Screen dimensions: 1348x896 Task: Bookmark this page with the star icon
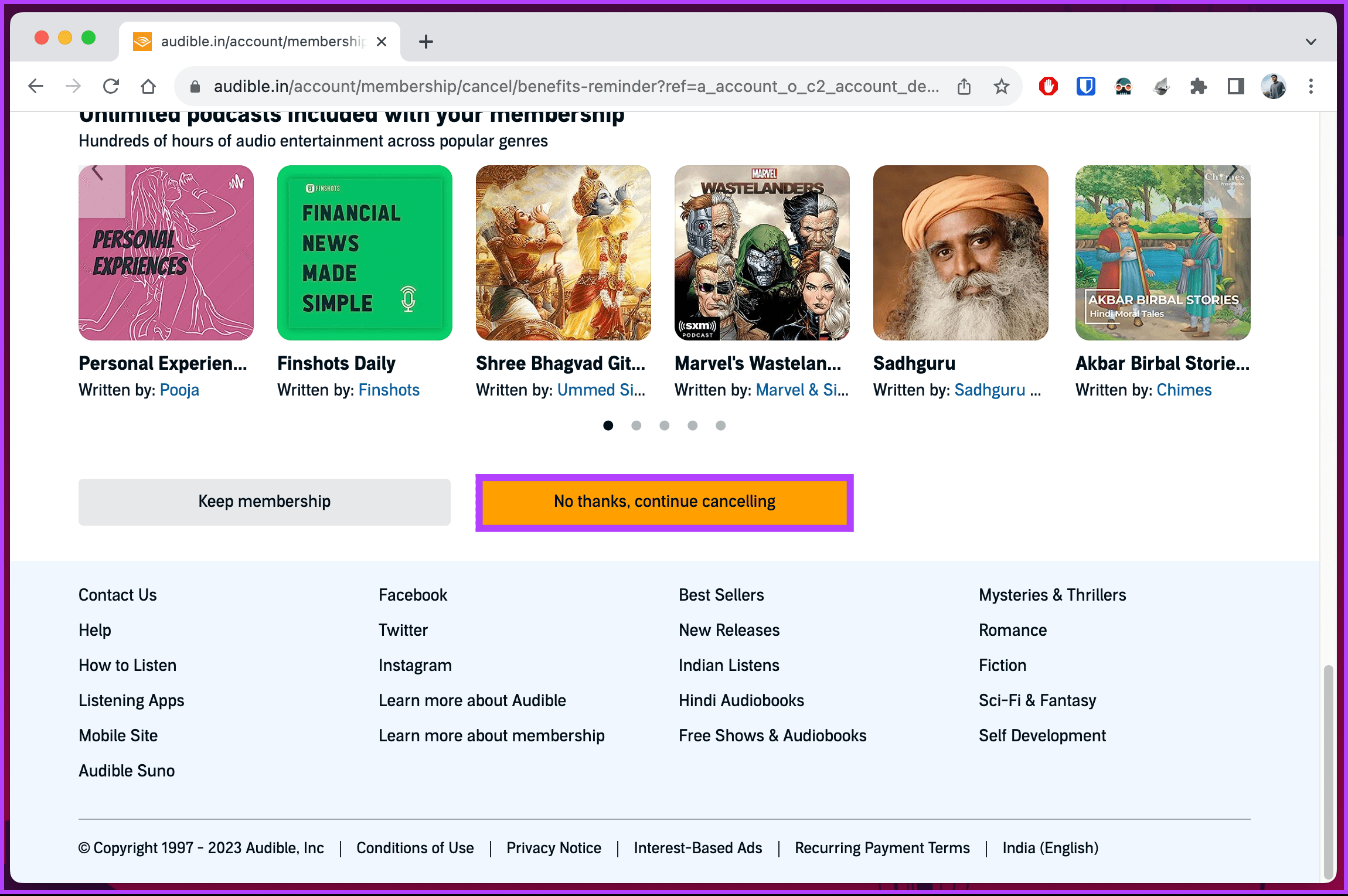point(1002,87)
